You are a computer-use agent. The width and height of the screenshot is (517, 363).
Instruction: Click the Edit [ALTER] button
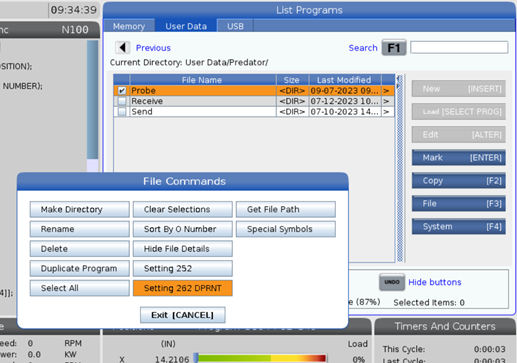459,135
